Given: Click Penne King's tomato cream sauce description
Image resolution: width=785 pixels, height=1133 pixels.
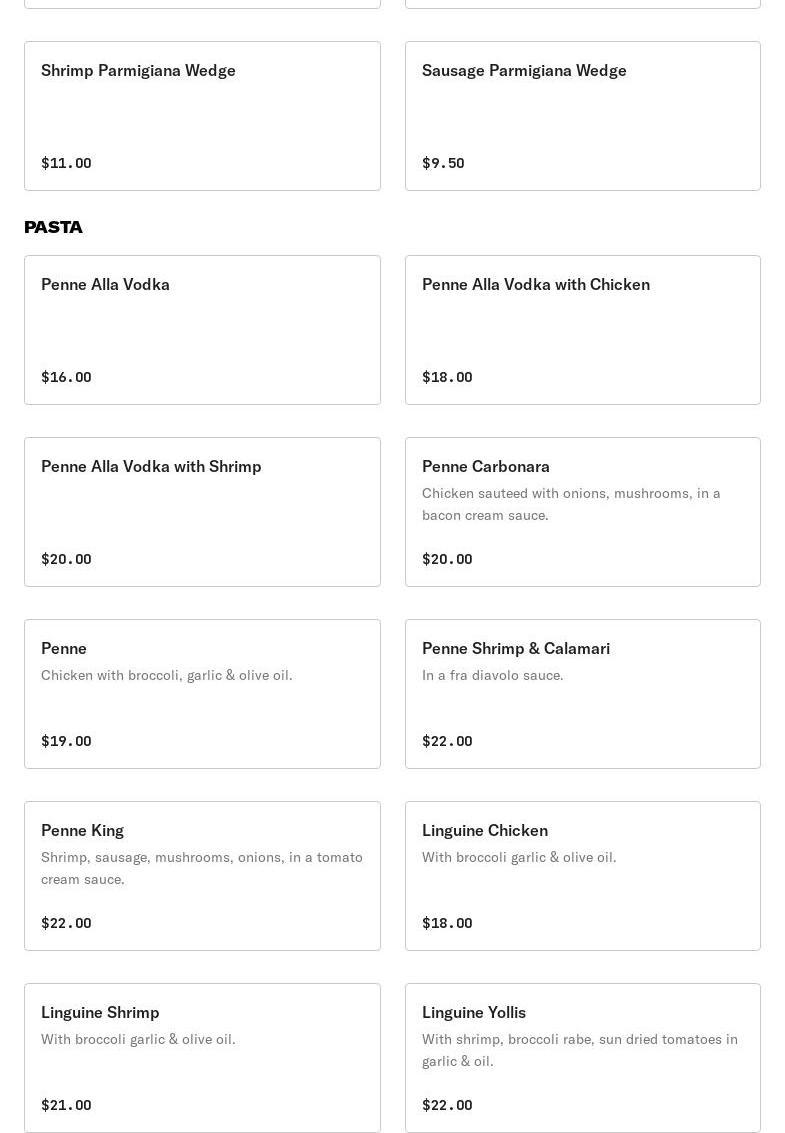Looking at the screenshot, I should pyautogui.click(x=201, y=868).
